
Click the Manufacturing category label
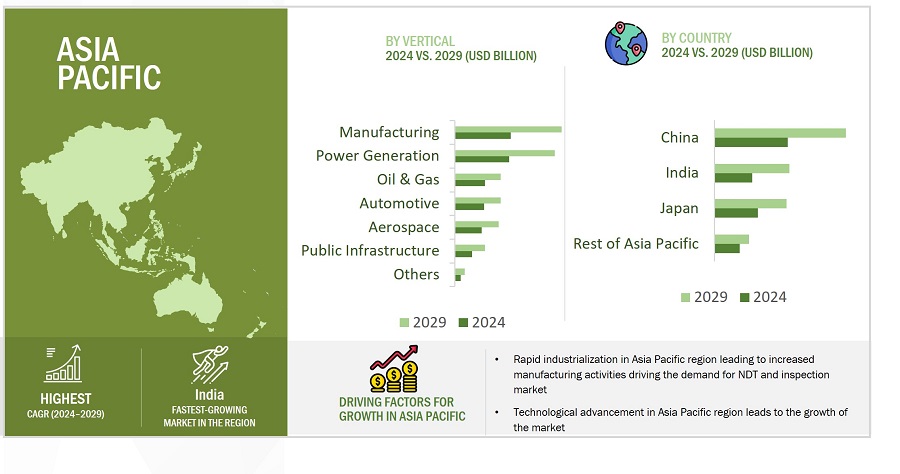(389, 132)
